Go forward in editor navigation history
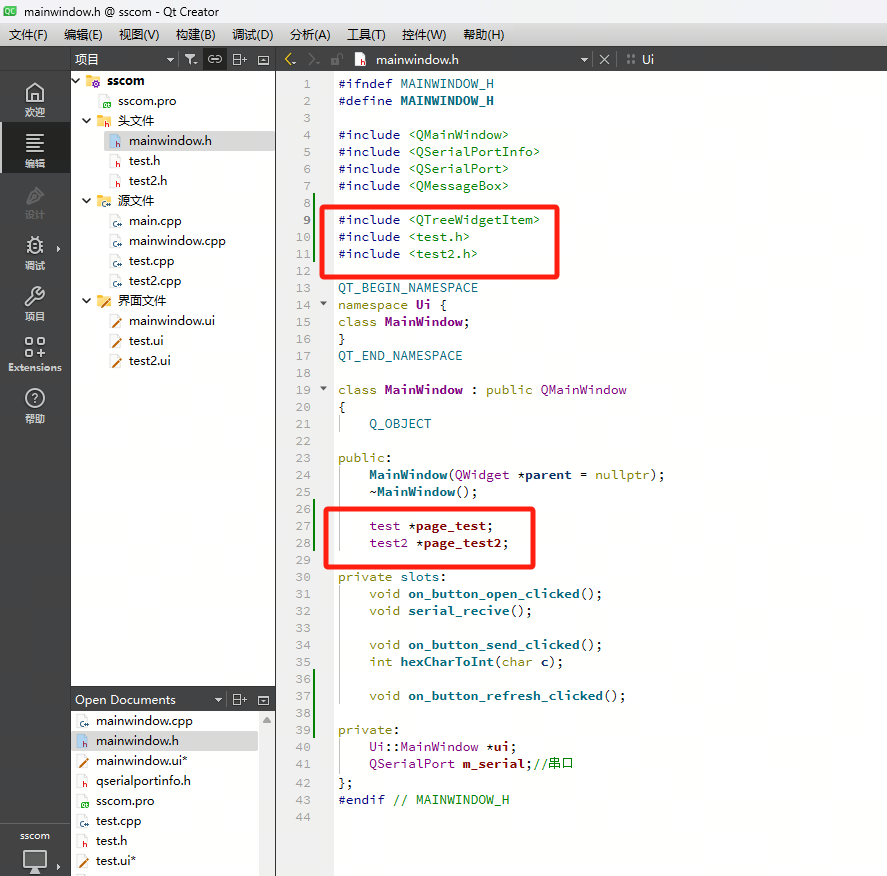Viewport: 887px width, 876px height. click(x=313, y=59)
